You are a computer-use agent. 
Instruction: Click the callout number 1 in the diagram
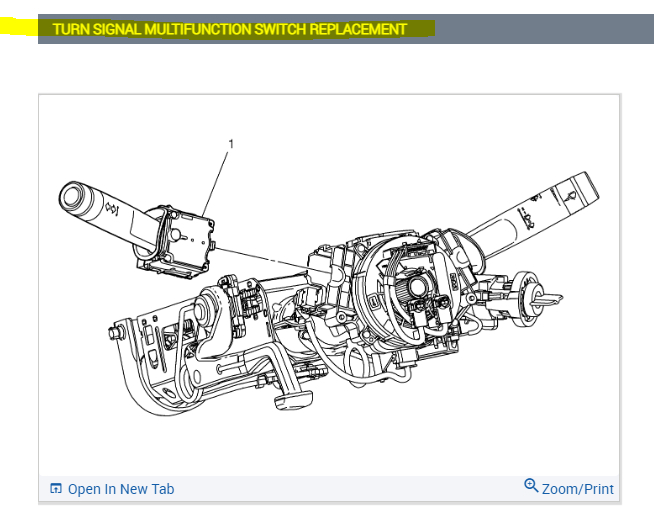click(x=231, y=144)
